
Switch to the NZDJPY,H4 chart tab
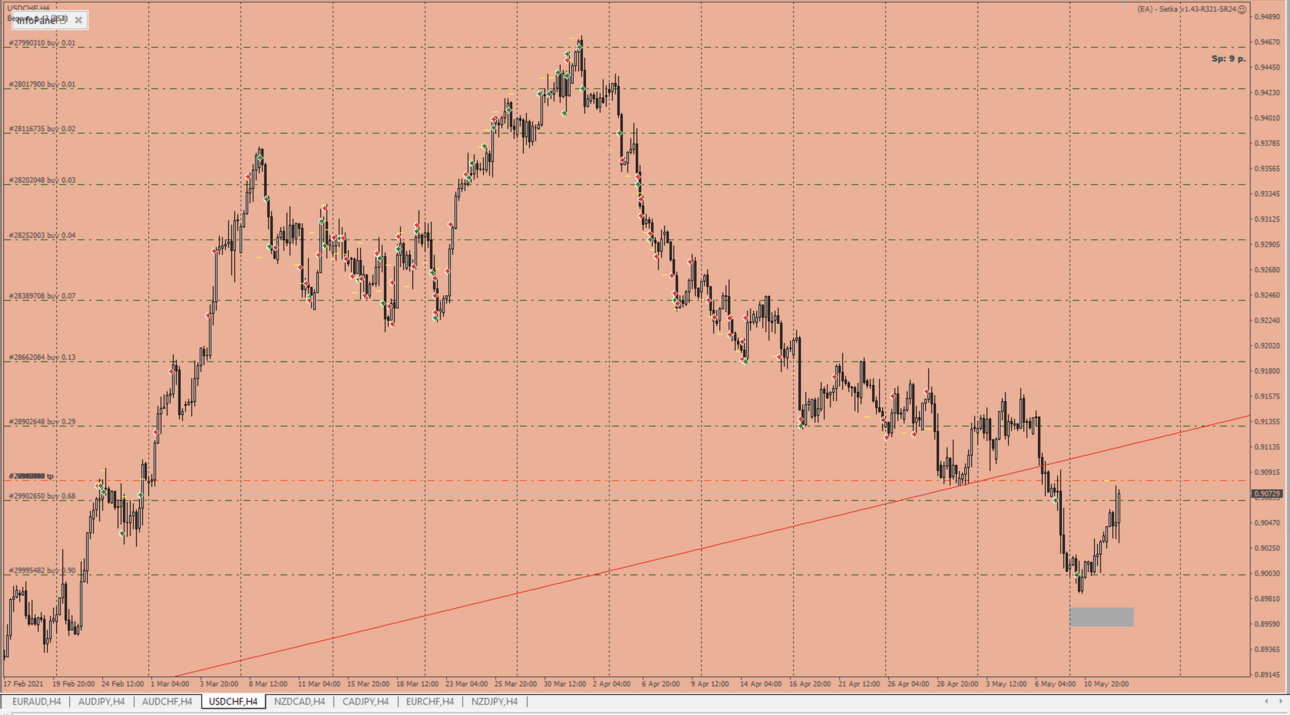(495, 702)
